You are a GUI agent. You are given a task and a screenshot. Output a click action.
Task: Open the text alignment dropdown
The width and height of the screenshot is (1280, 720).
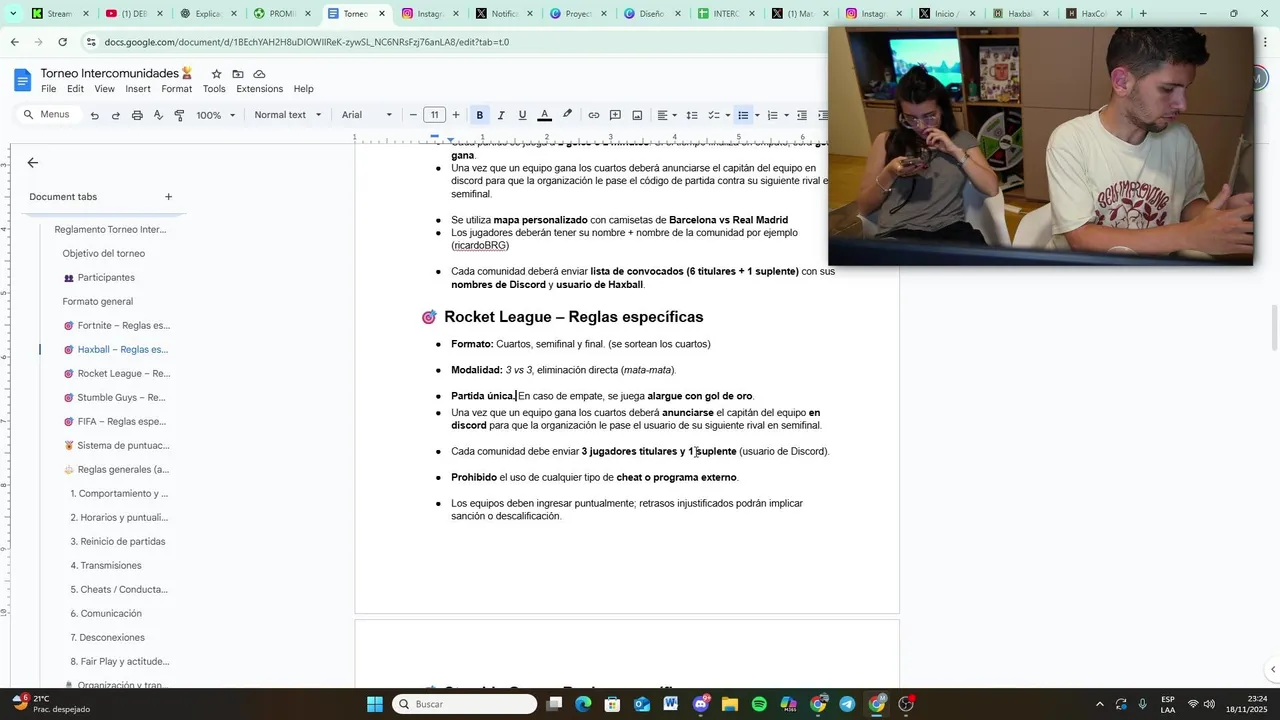click(667, 115)
